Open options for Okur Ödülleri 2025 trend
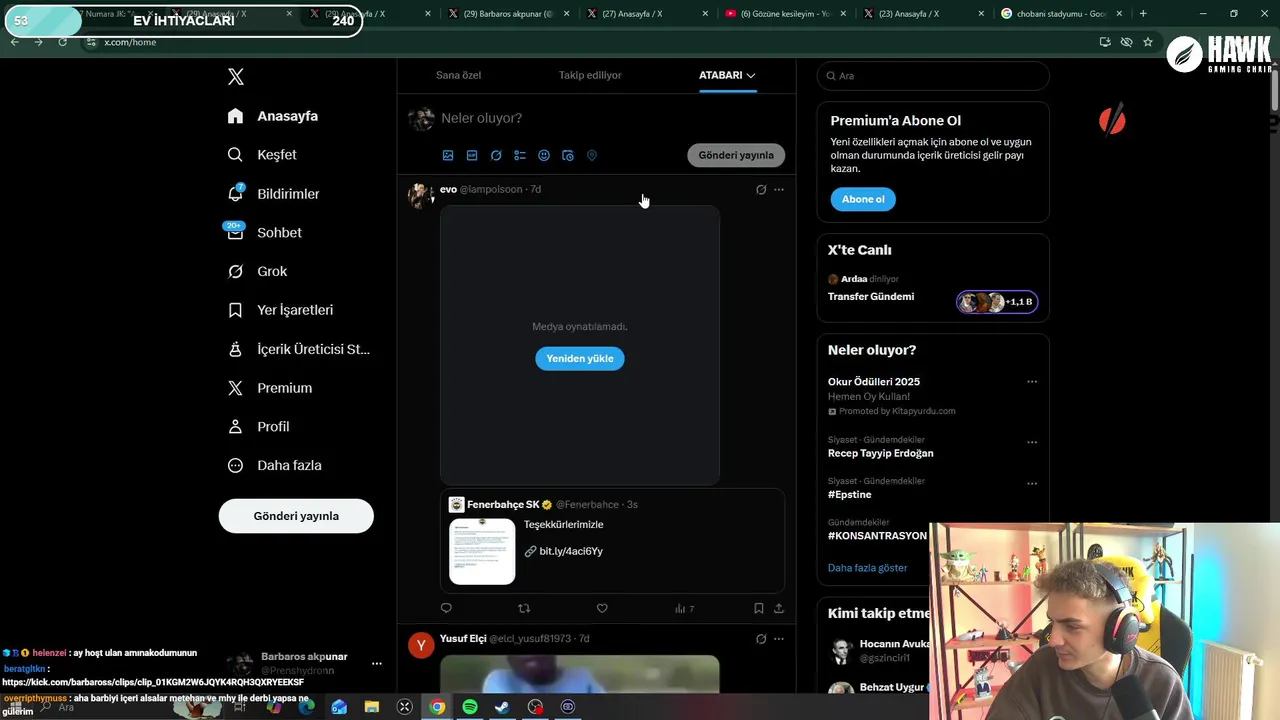The height and width of the screenshot is (720, 1280). 1032,381
